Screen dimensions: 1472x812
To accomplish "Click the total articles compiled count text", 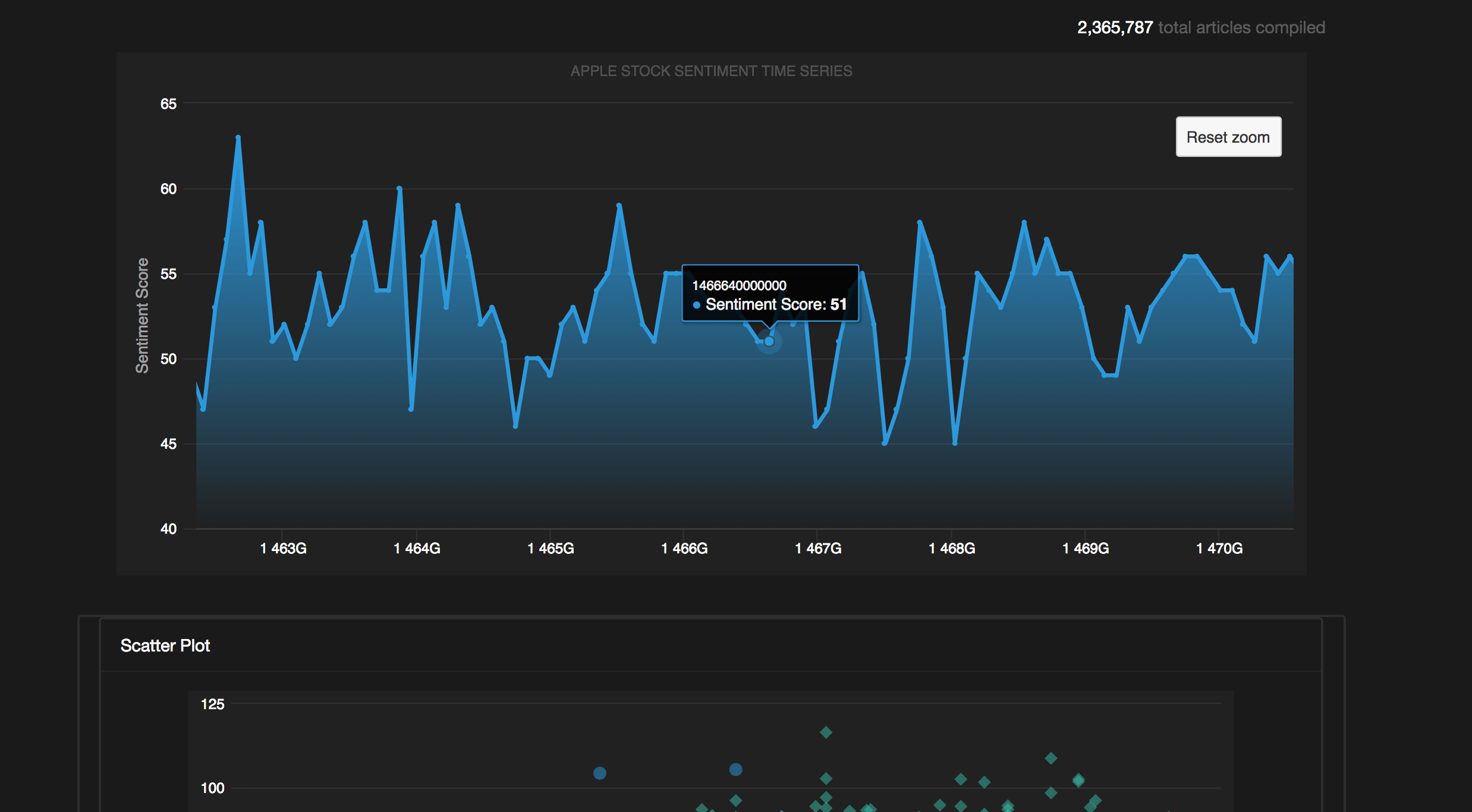I will (1201, 27).
